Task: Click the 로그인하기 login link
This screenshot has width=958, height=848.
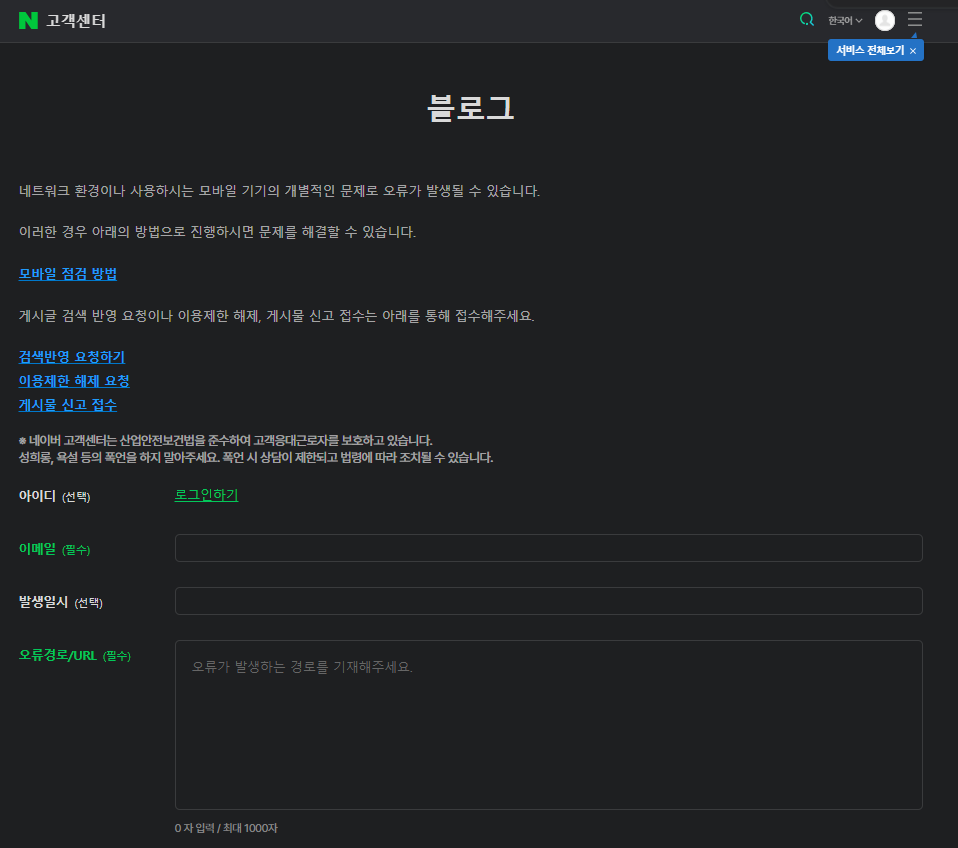Action: [x=207, y=495]
